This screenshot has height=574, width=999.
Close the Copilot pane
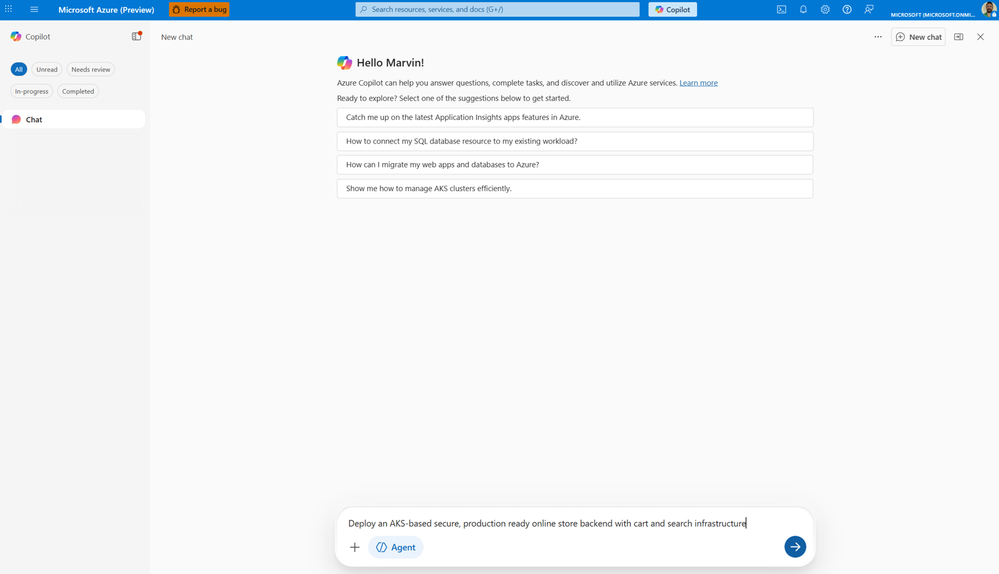click(x=981, y=37)
